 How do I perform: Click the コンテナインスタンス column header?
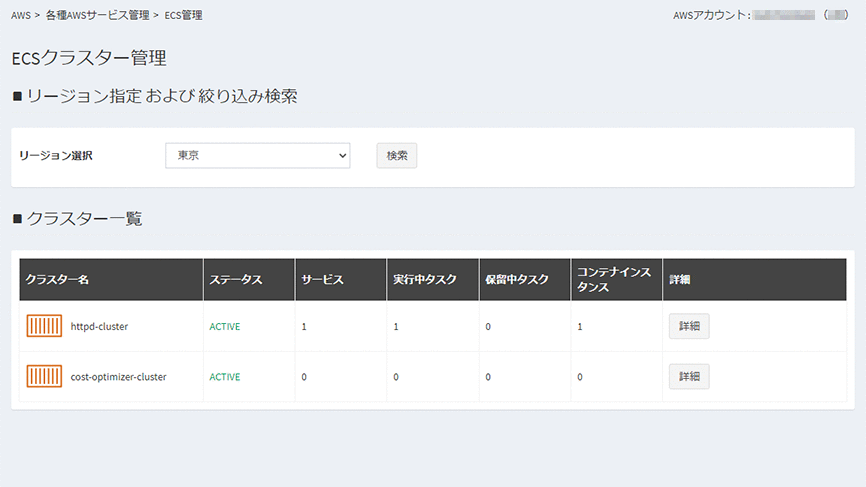616,279
